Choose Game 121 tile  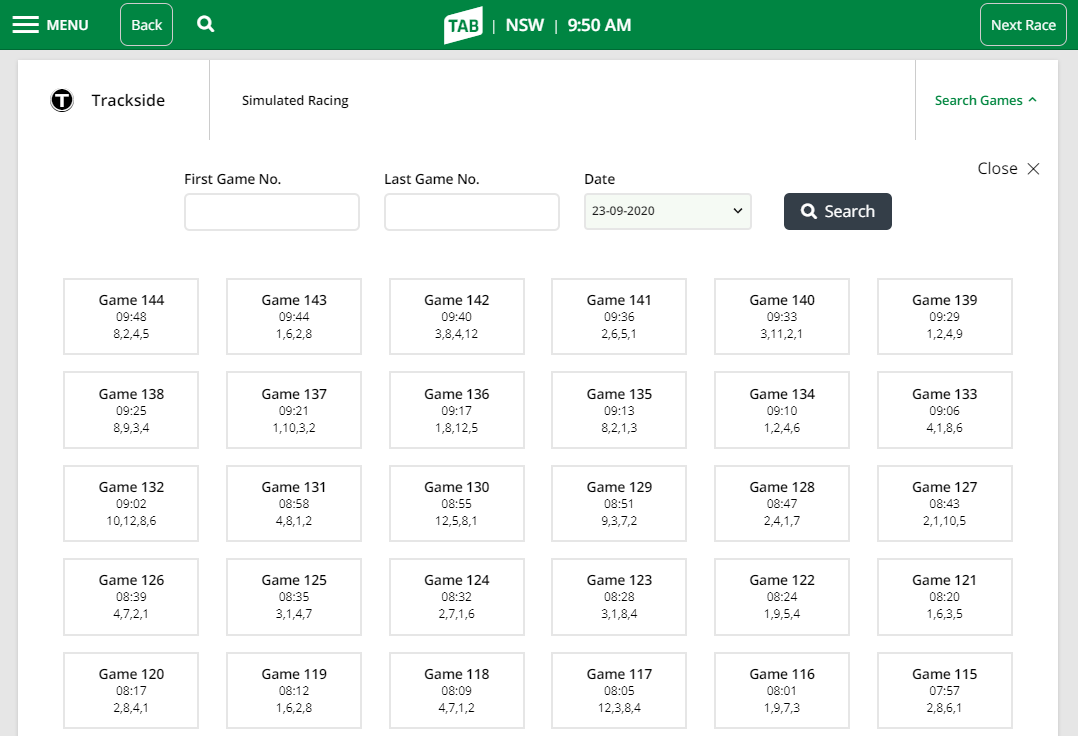coord(945,597)
